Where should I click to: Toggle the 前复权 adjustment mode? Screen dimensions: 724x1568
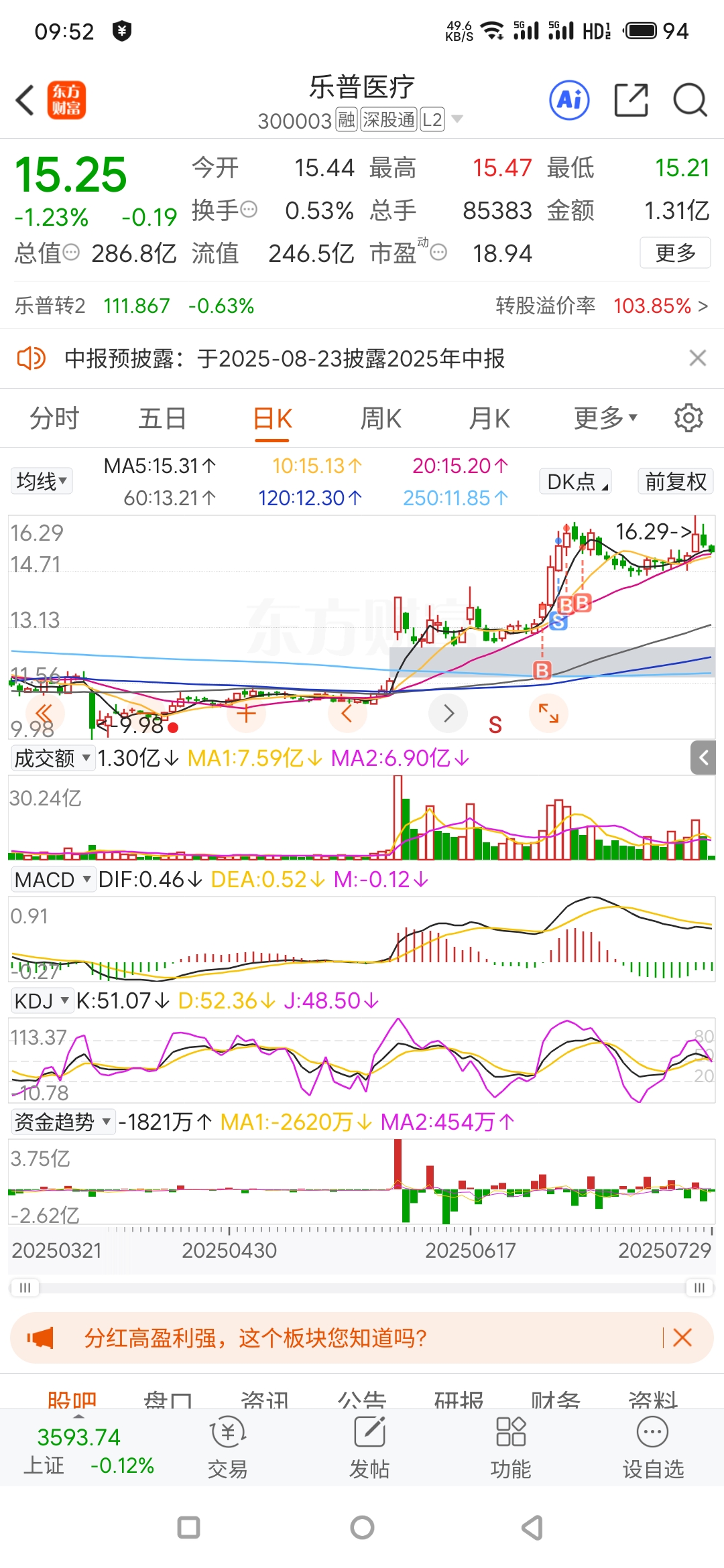tap(675, 481)
